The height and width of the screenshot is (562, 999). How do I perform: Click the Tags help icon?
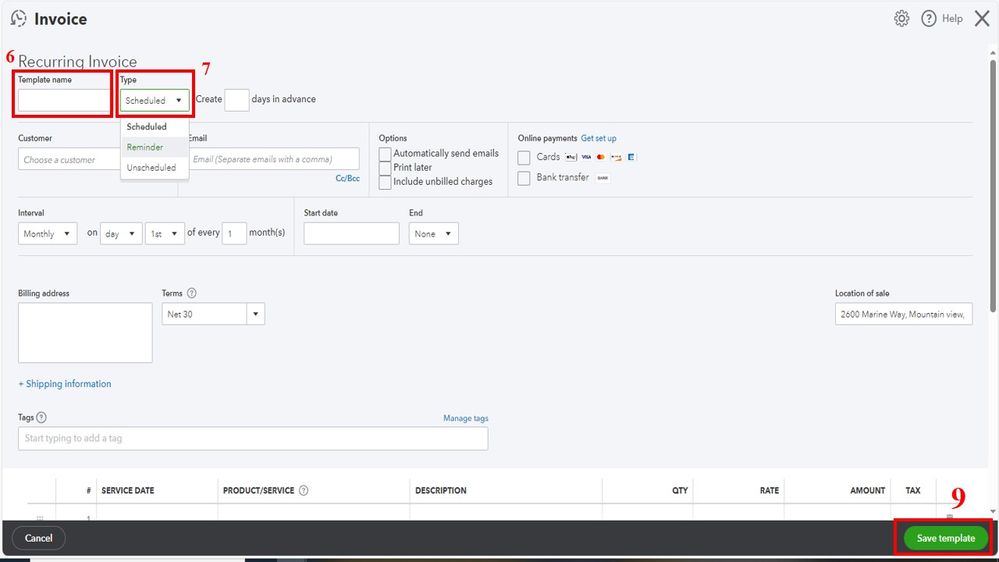coord(41,417)
